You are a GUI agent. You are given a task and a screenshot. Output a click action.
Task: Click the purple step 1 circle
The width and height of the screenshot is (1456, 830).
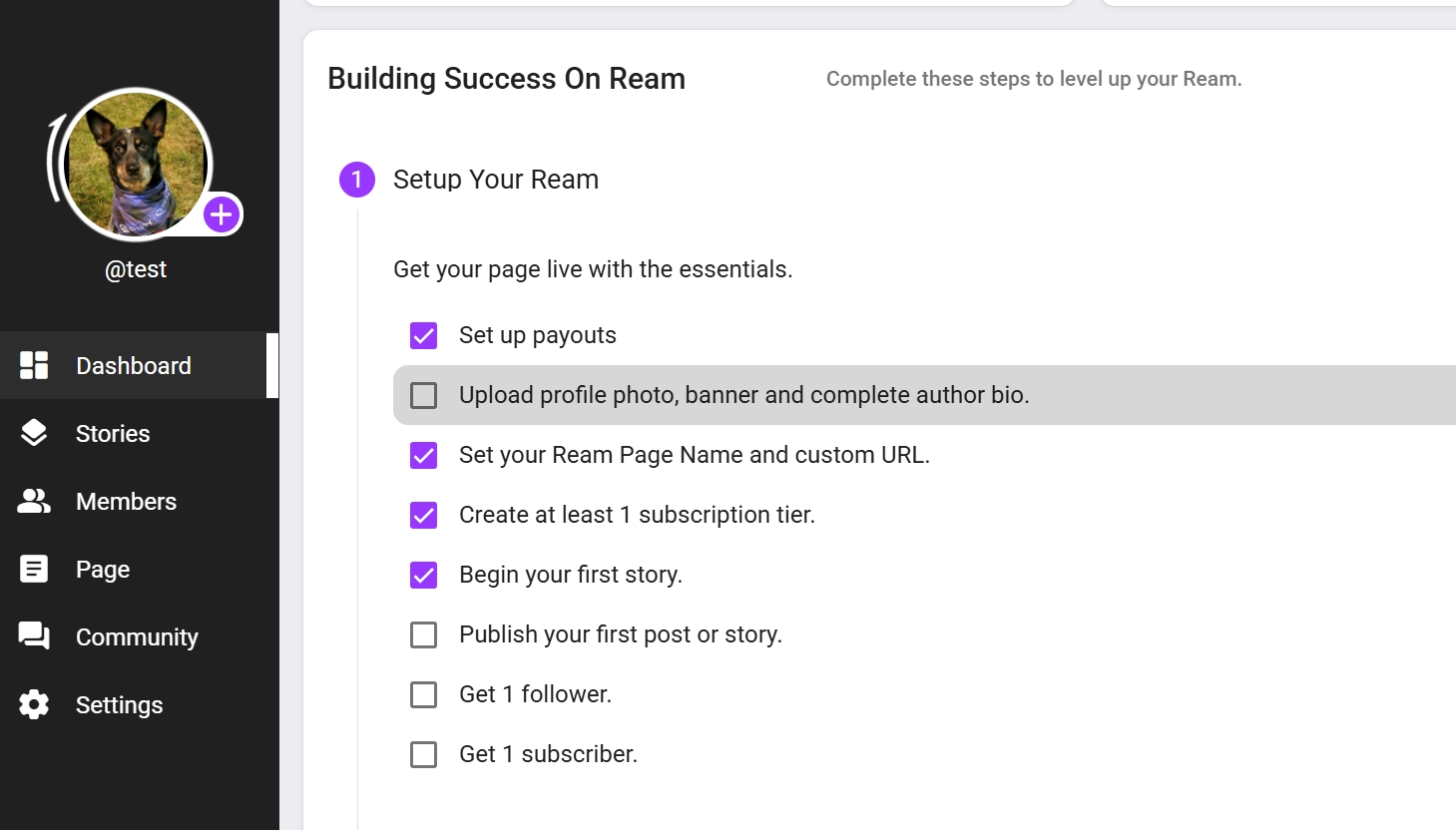[x=357, y=180]
